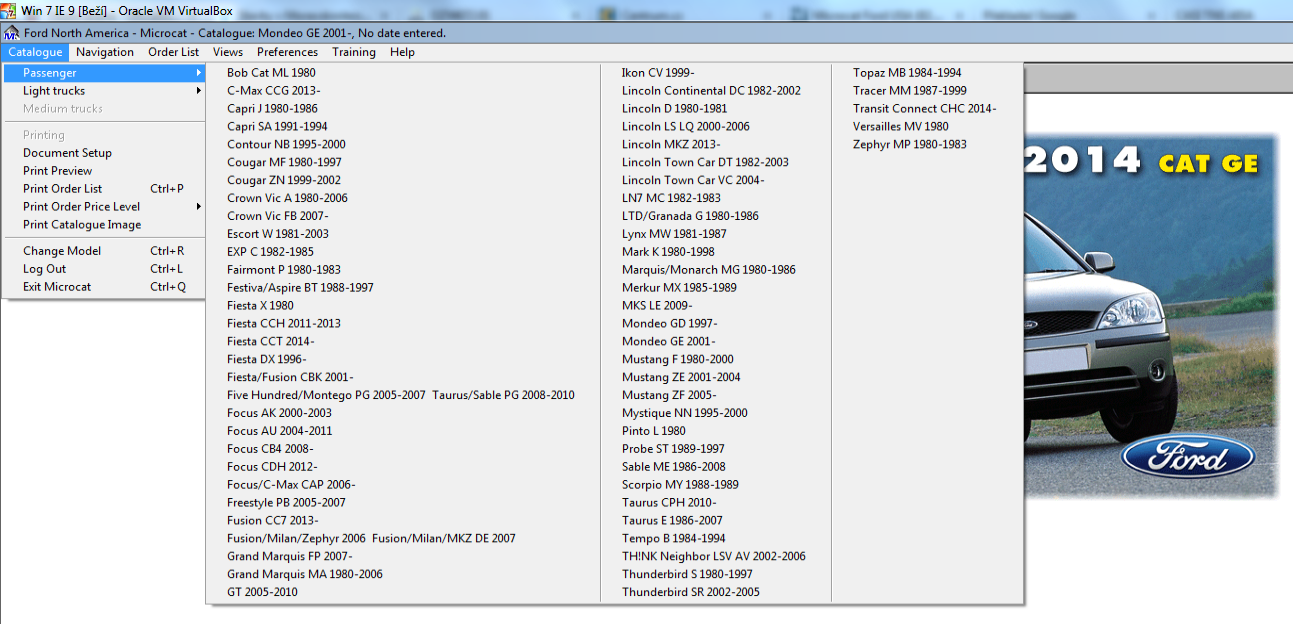Pick Transit Connect CHC 2014- model

[x=924, y=109]
